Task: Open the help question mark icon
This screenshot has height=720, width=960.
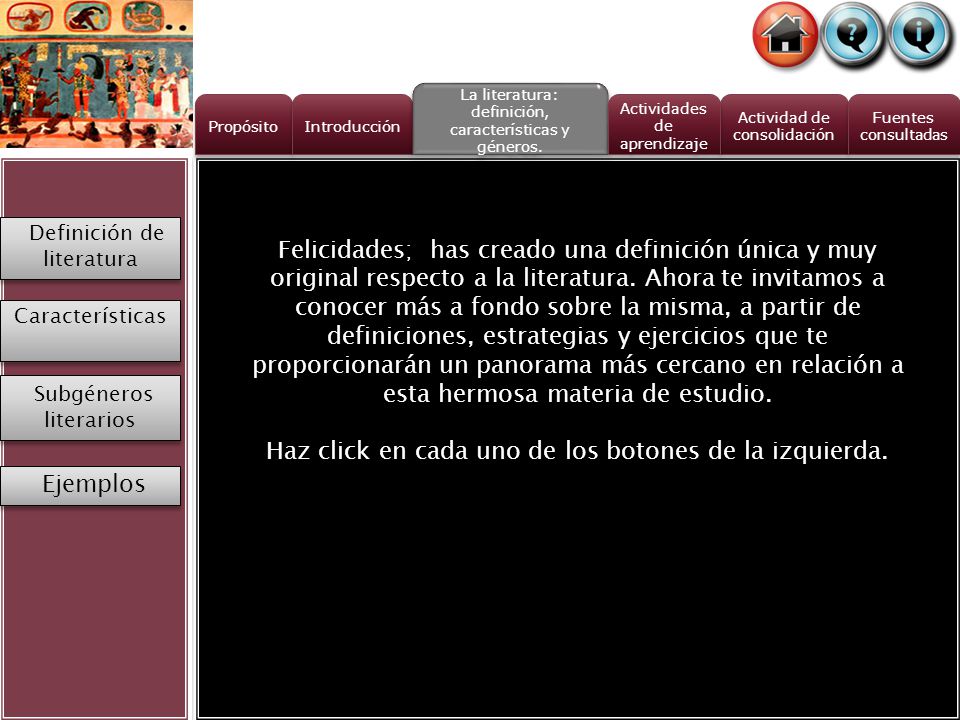Action: click(x=852, y=34)
